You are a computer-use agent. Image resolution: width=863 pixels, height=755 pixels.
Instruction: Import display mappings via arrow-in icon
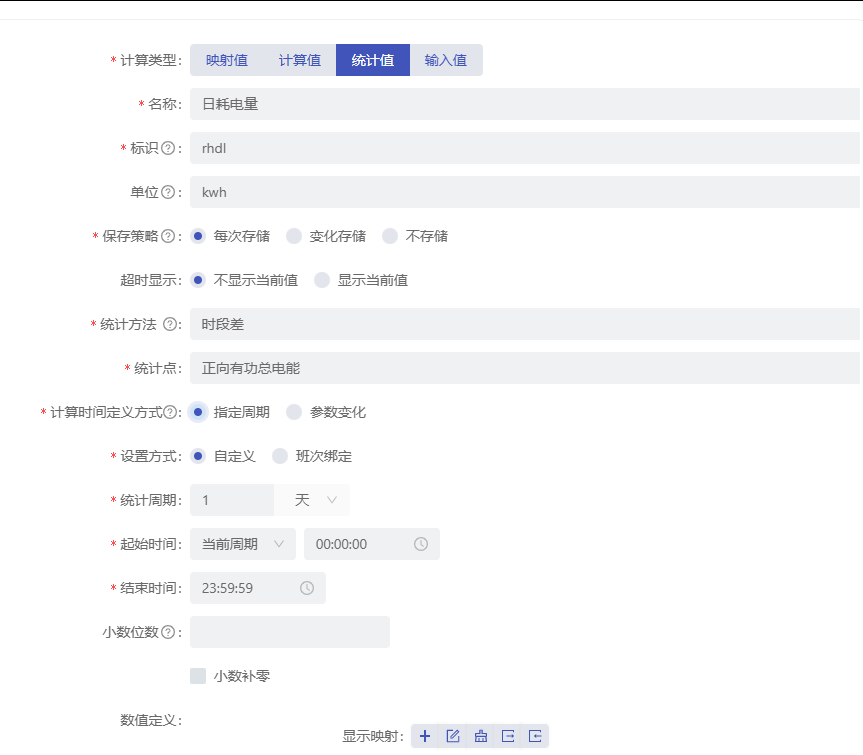tap(534, 735)
